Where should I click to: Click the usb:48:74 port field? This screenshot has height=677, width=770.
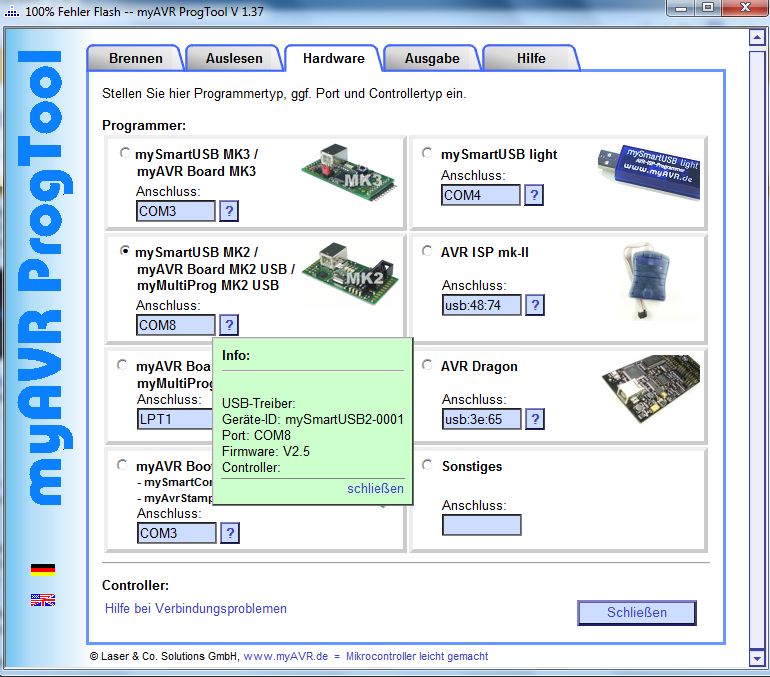coord(482,305)
